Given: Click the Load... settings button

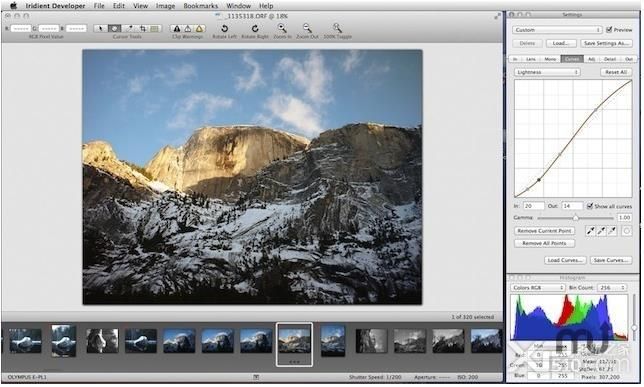Looking at the screenshot, I should 560,43.
